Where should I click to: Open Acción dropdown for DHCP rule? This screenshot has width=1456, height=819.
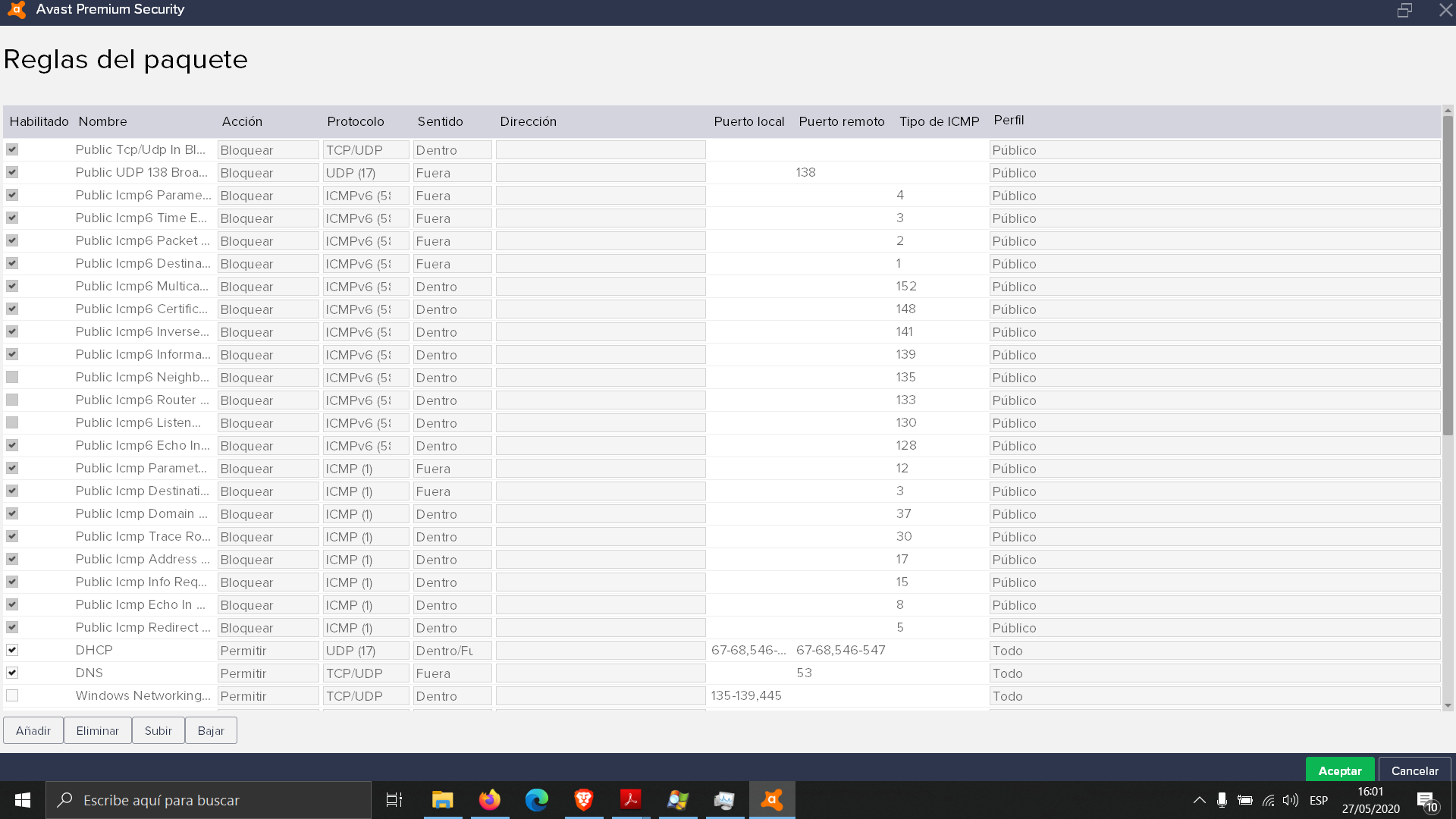[268, 651]
